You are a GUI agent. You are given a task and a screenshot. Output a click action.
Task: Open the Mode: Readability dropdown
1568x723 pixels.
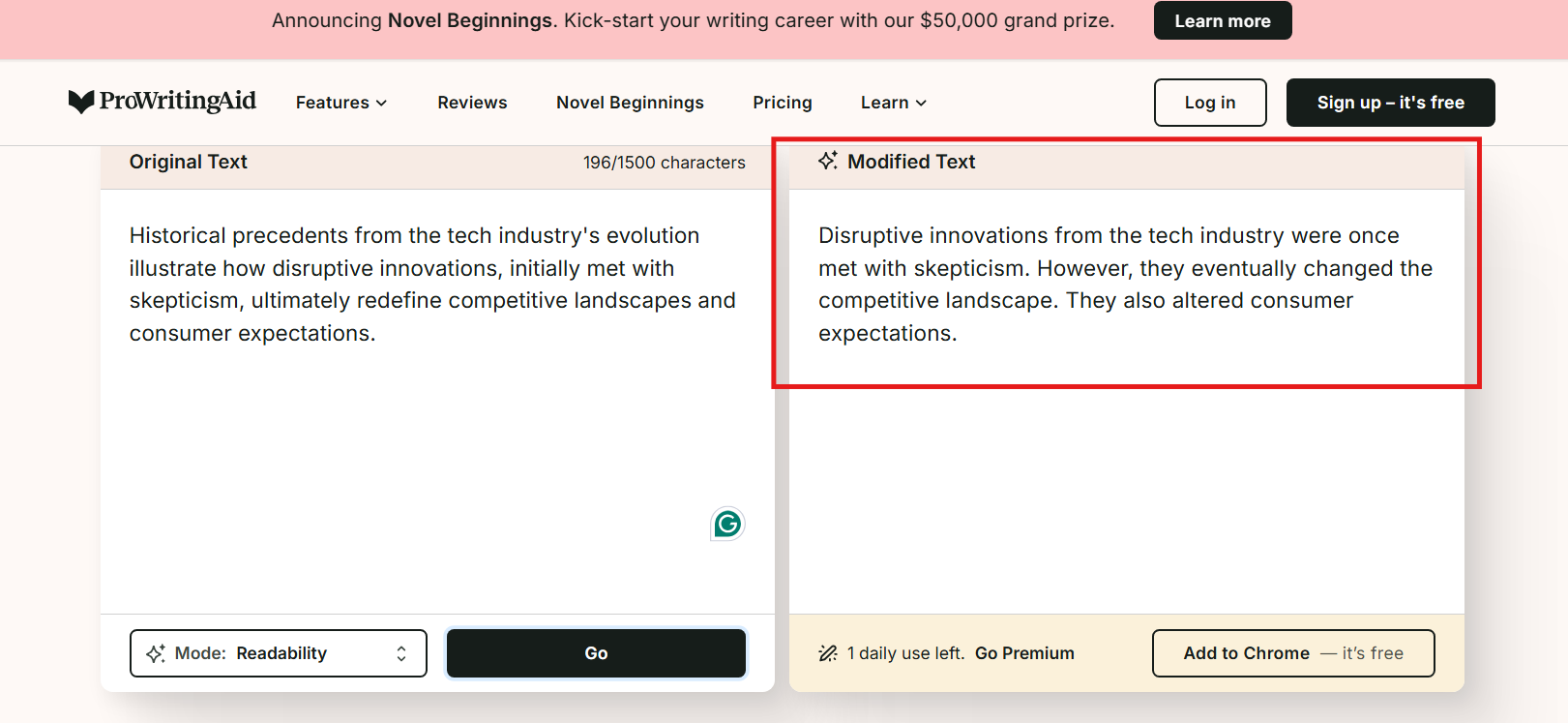(279, 653)
